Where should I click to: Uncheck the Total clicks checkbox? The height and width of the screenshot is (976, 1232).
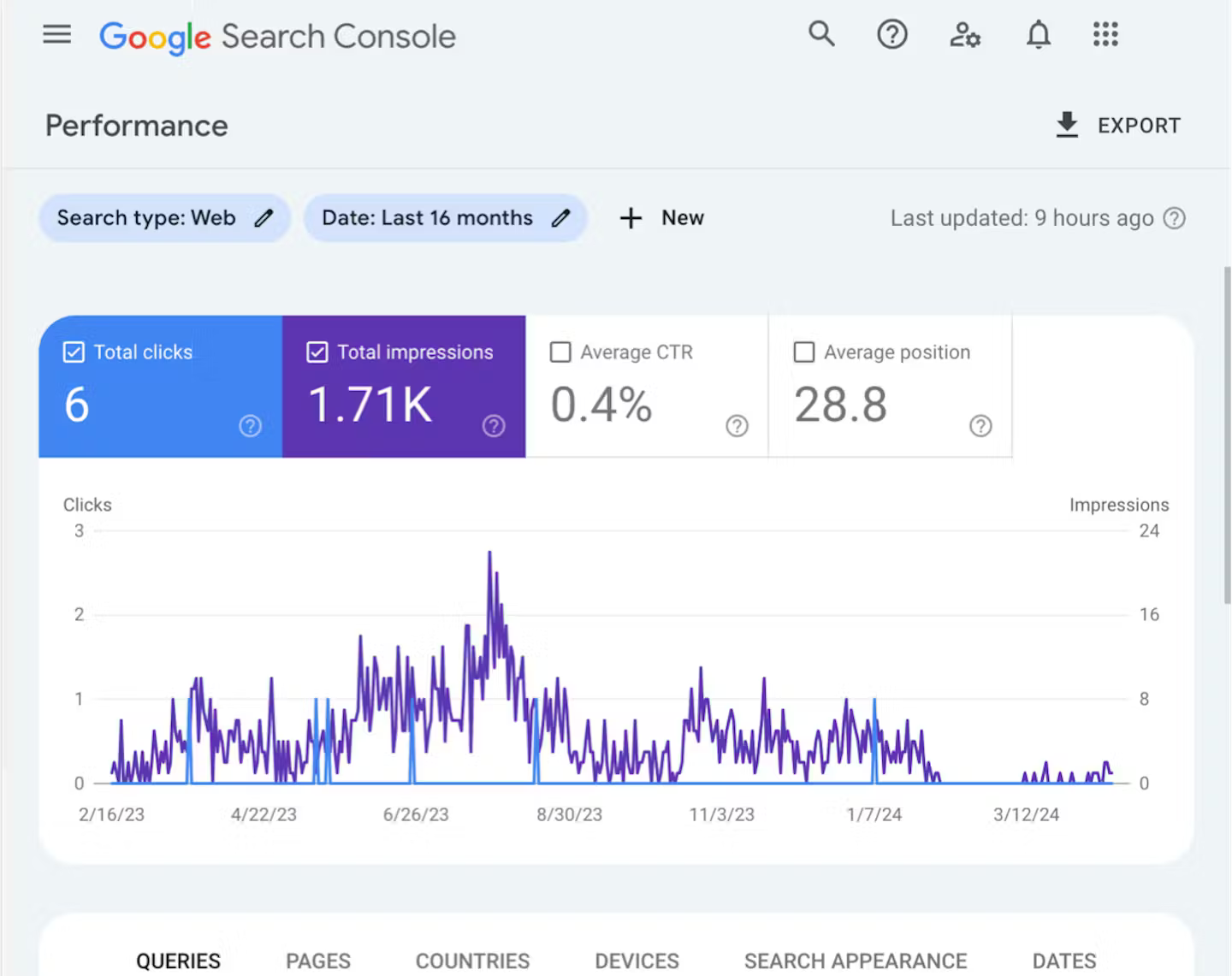click(x=74, y=352)
